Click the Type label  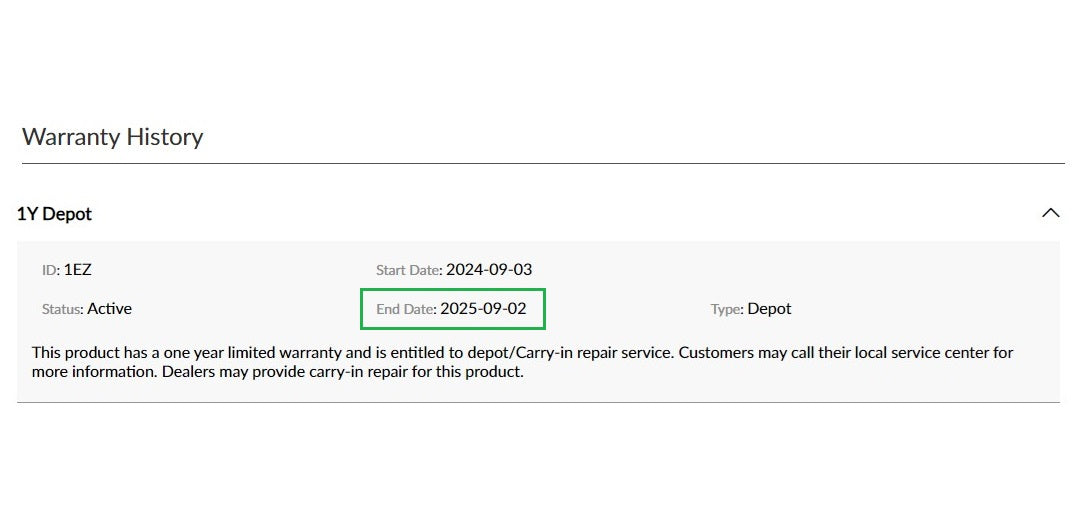pyautogui.click(x=727, y=309)
